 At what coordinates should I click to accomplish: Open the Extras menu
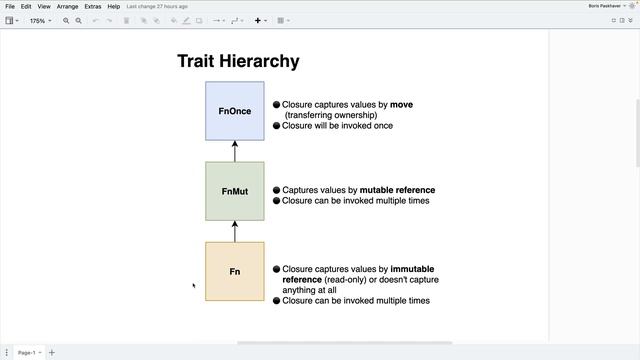click(93, 7)
